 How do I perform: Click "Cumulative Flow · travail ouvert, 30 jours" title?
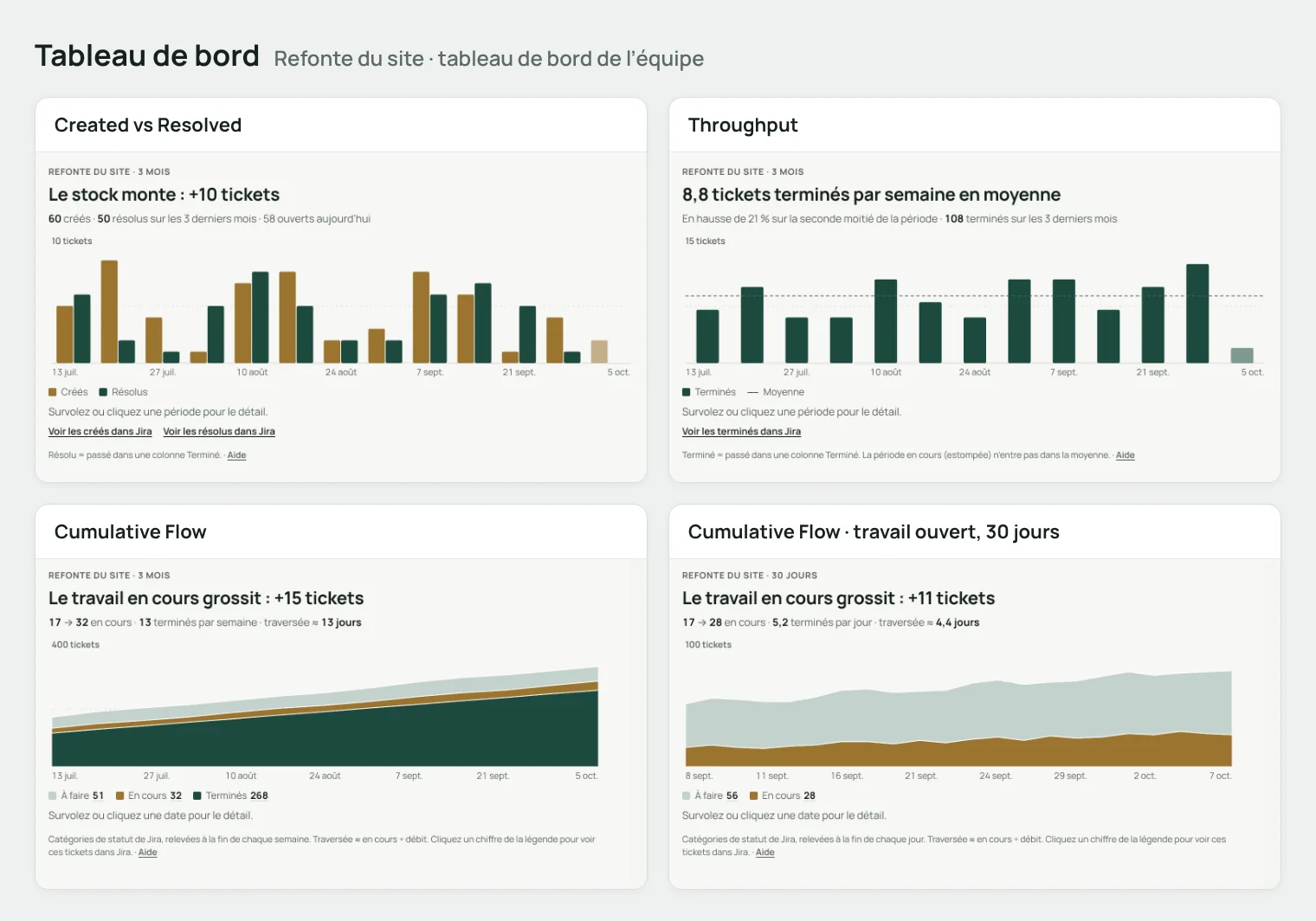(x=874, y=531)
